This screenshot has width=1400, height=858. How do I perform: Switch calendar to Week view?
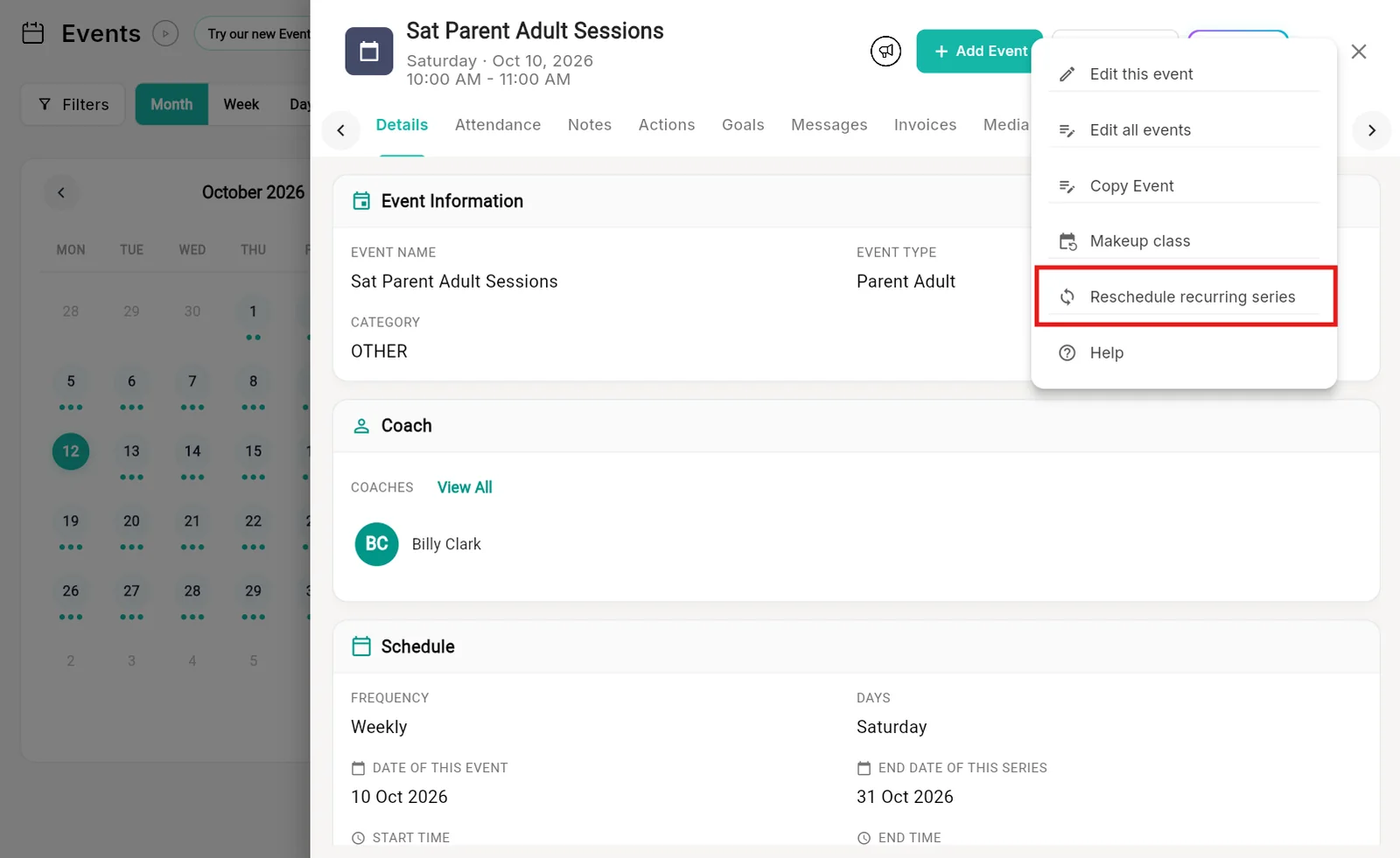241,105
